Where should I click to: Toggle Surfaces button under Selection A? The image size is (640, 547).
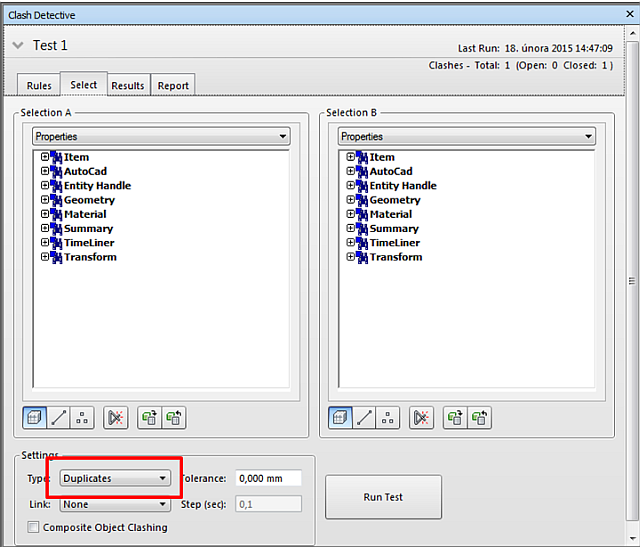click(x=35, y=418)
